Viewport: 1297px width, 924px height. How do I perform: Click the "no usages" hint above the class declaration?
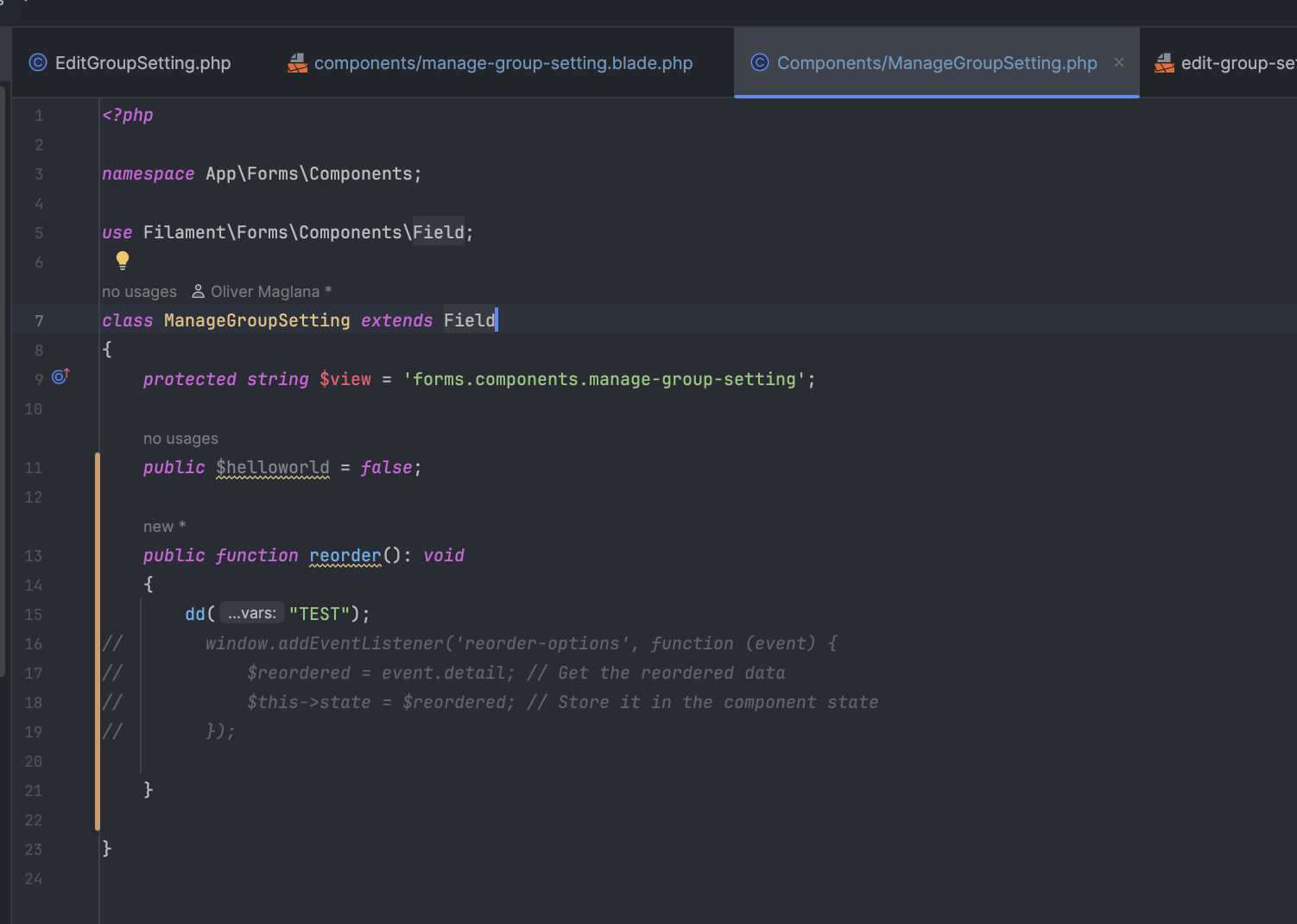click(139, 292)
